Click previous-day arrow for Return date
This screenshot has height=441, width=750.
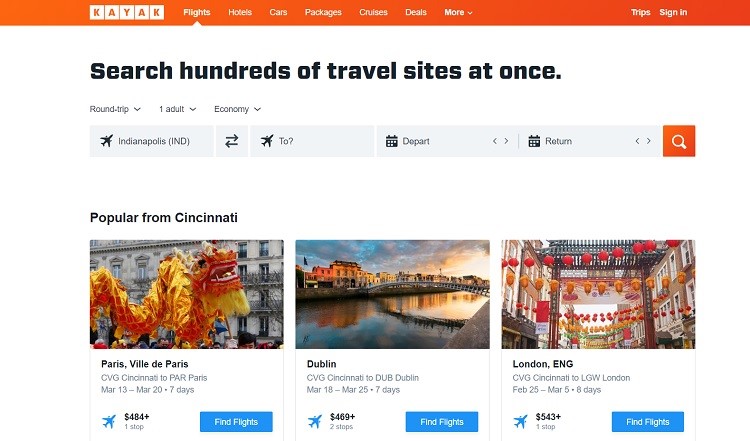tap(637, 141)
